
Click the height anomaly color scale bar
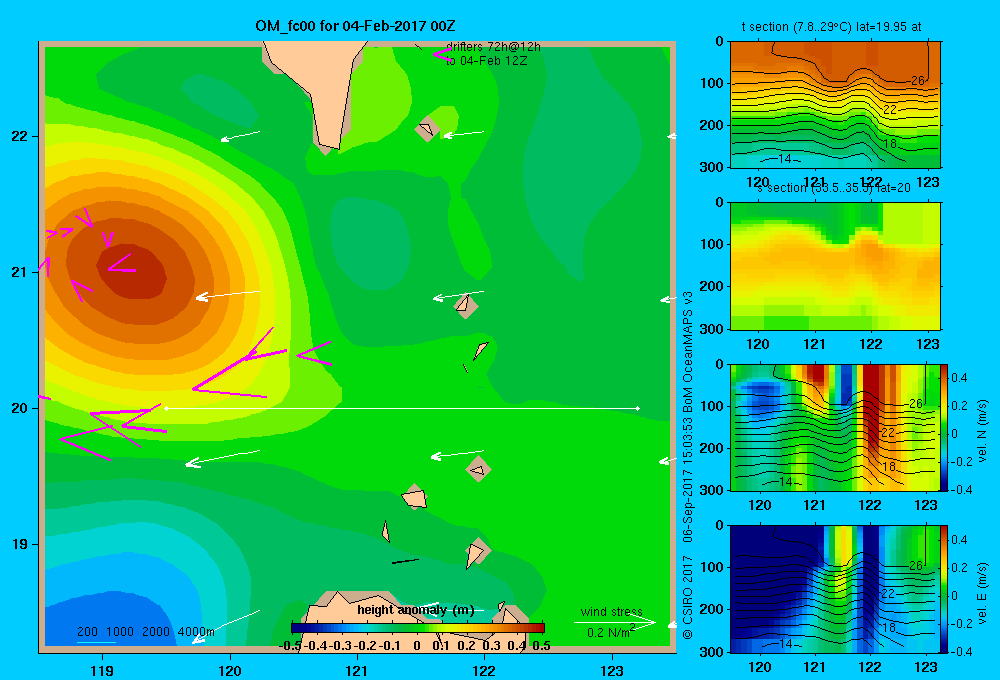coord(418,628)
